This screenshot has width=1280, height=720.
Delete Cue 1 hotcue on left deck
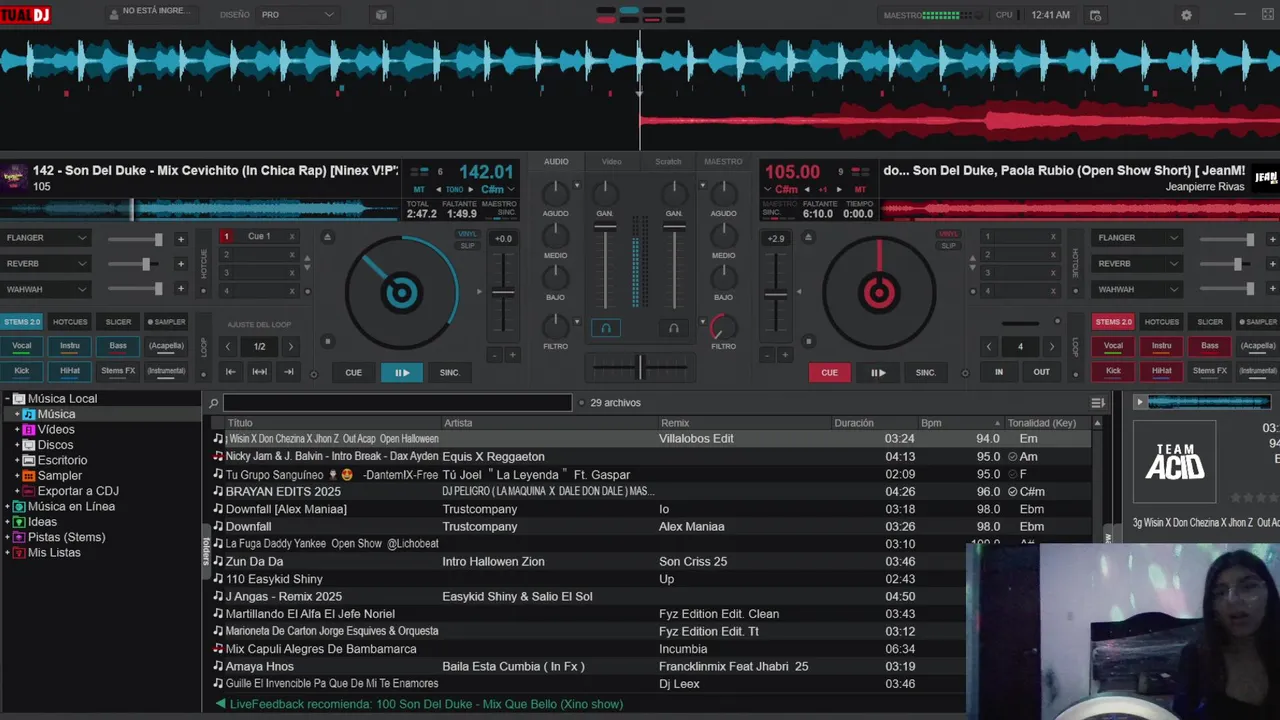(x=292, y=237)
